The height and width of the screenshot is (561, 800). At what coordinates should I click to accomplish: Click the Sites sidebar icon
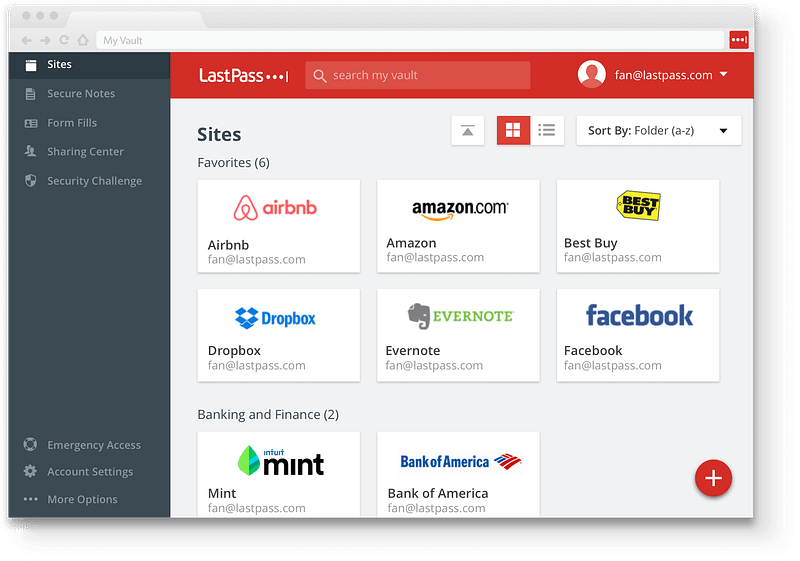[31, 65]
